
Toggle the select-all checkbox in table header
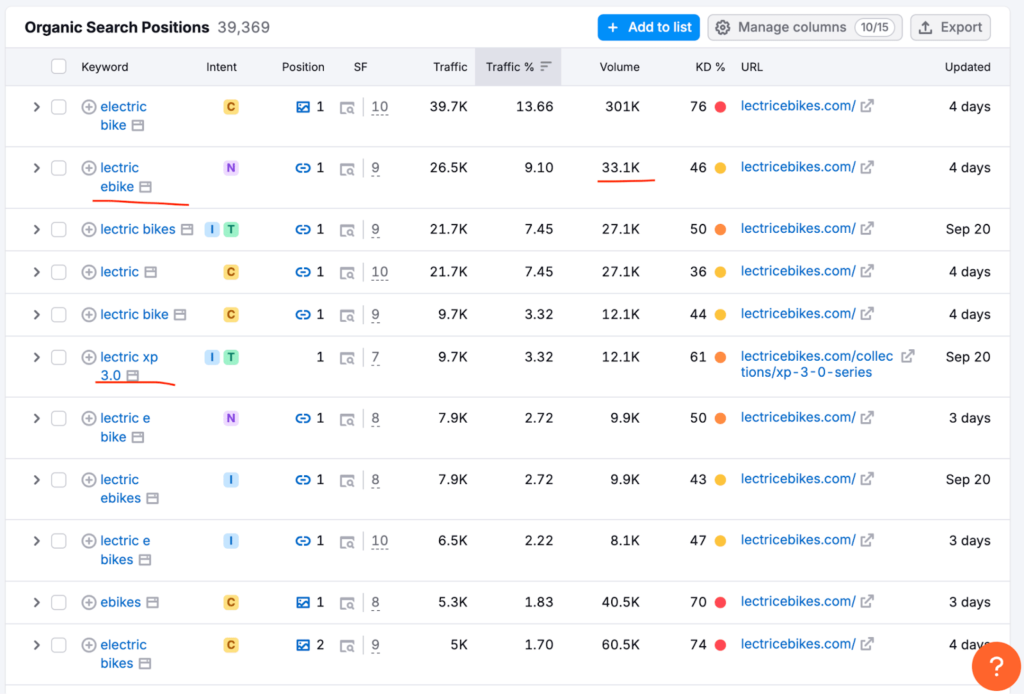click(x=59, y=67)
